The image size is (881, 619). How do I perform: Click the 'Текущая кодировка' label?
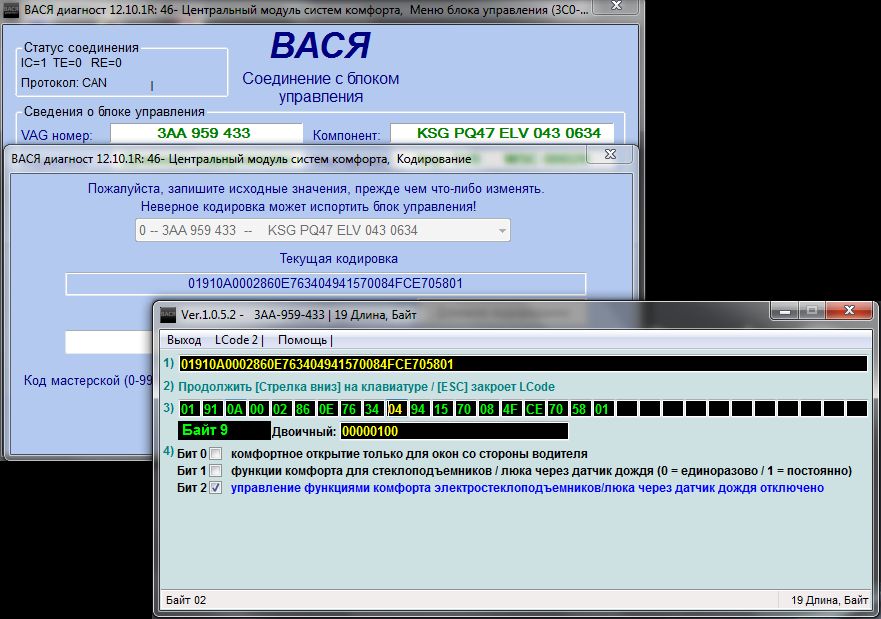point(339,259)
